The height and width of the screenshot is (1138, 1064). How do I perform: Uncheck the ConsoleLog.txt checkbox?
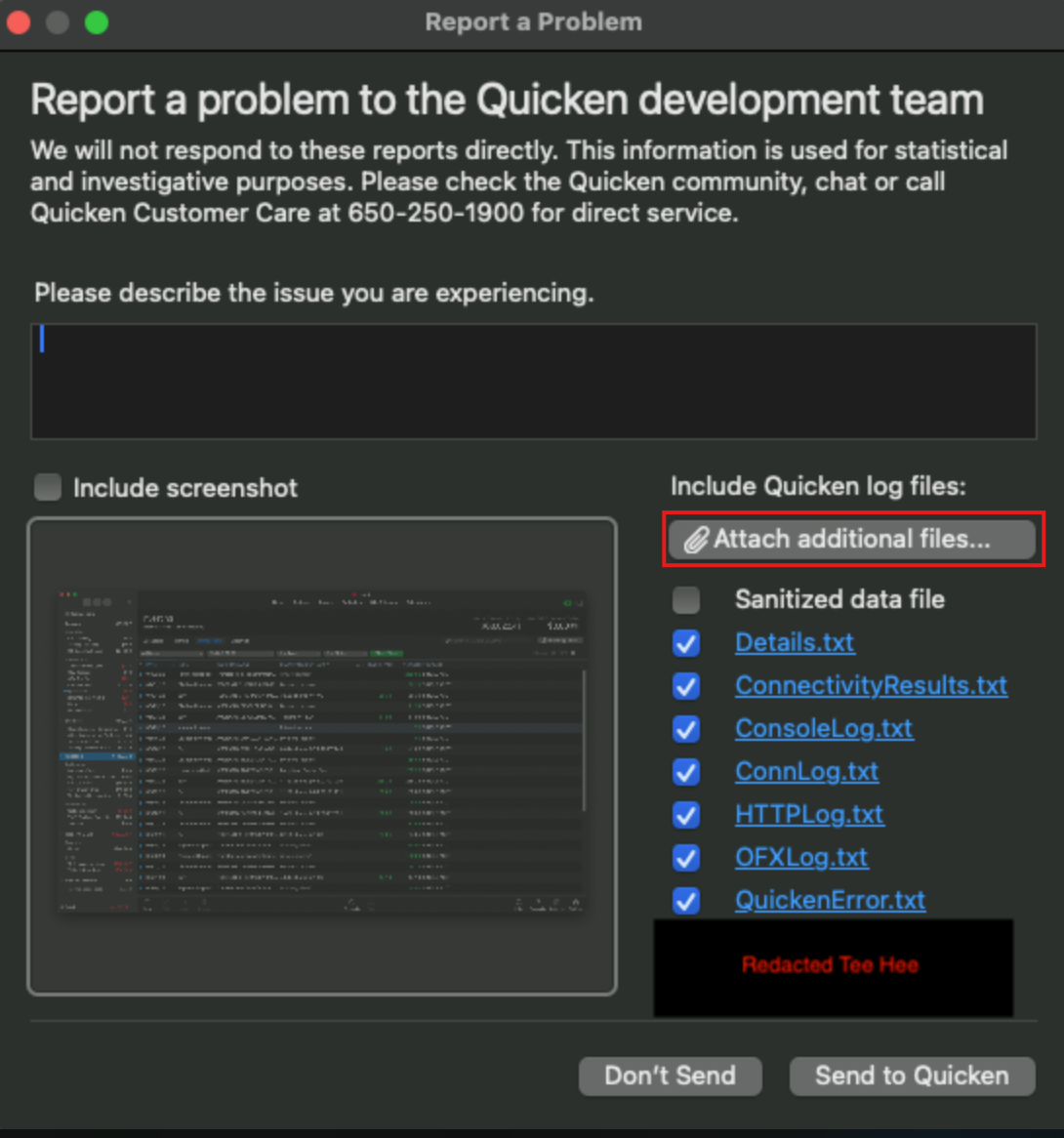click(x=686, y=729)
